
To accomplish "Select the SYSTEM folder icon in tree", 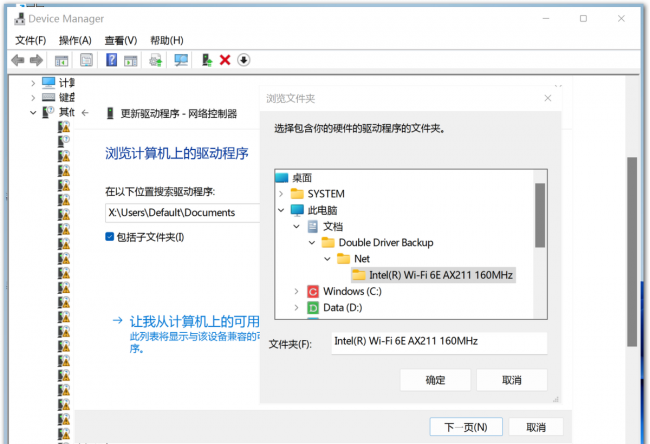I will [x=297, y=194].
